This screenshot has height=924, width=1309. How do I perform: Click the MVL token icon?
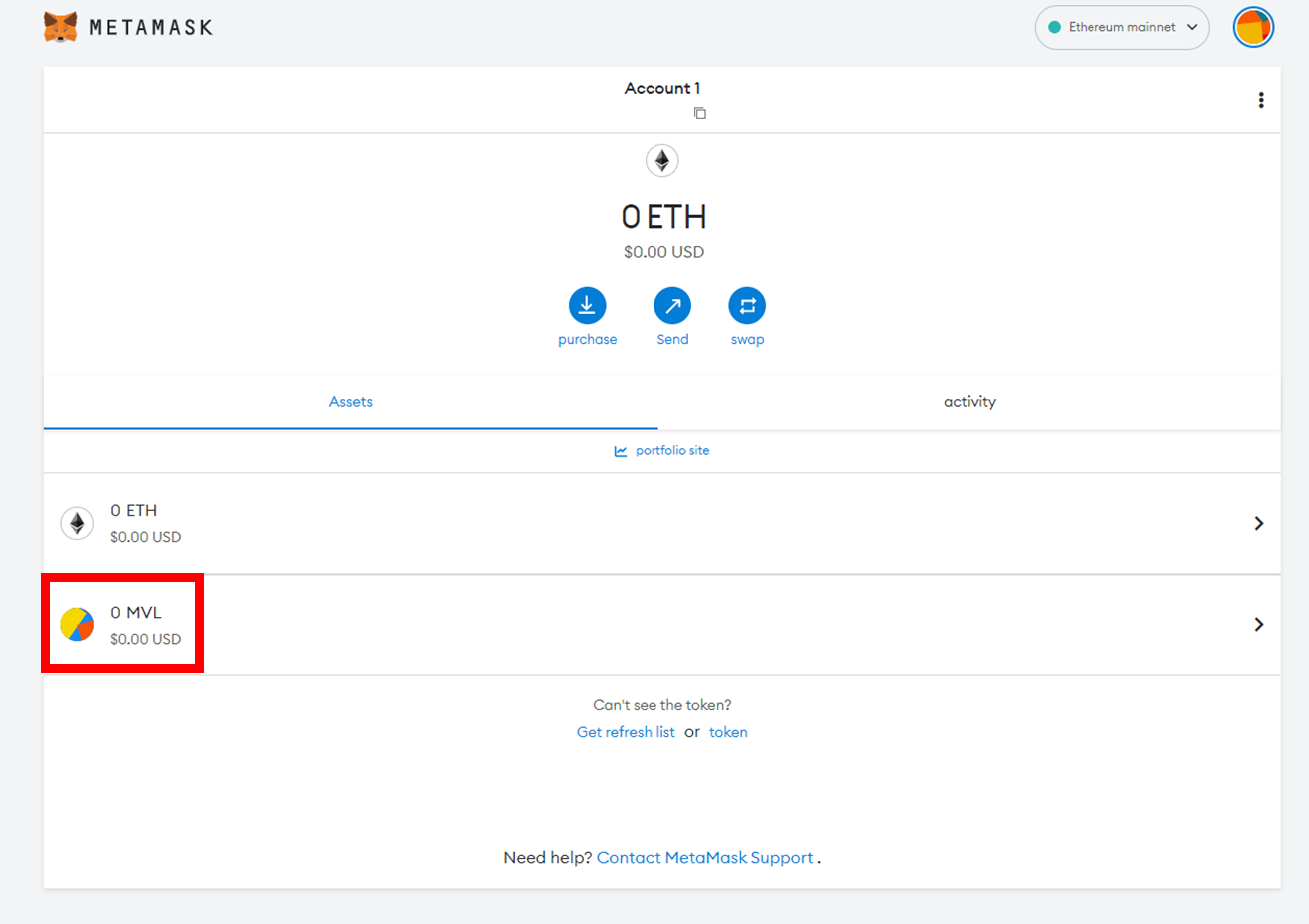(77, 624)
